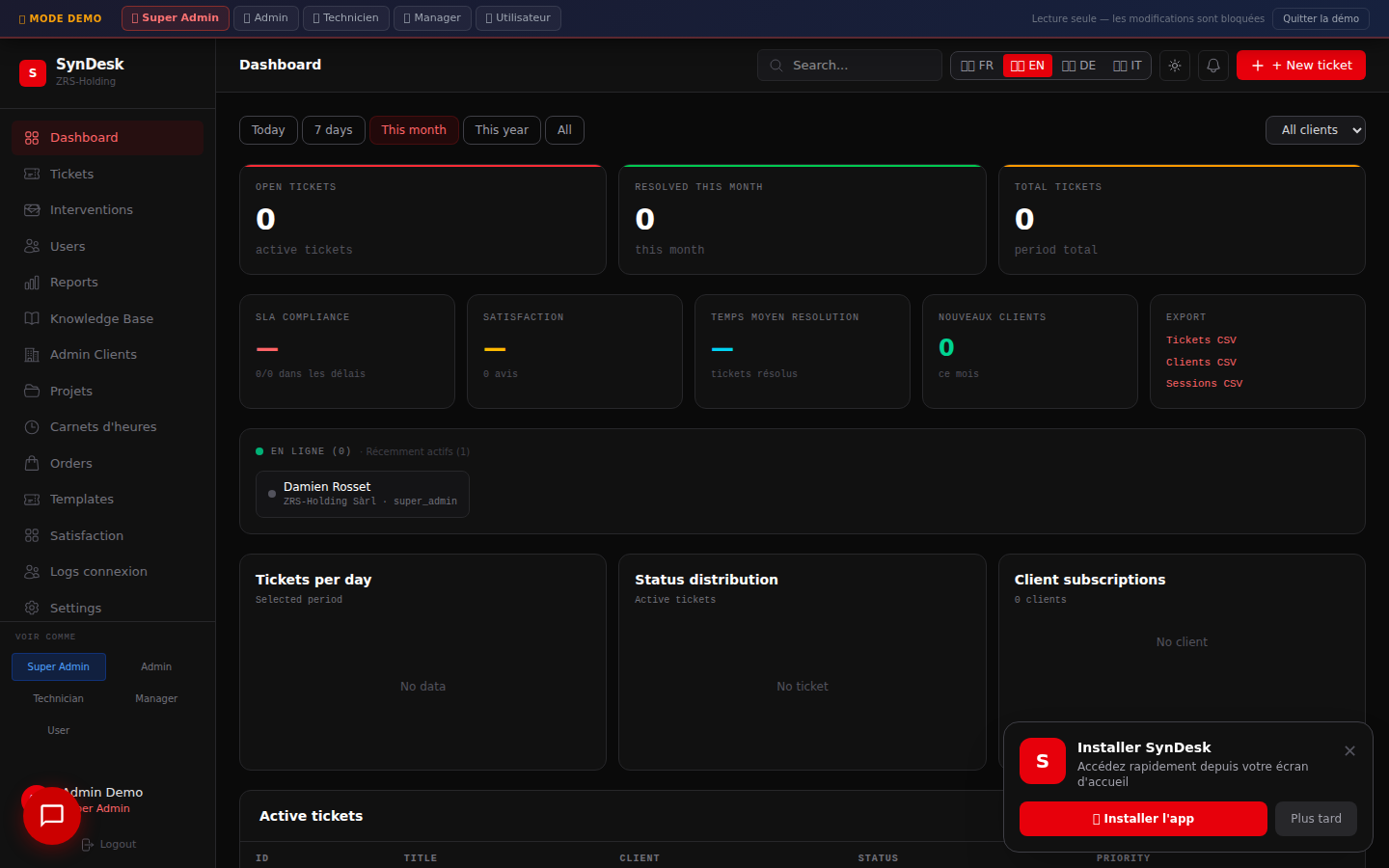Click the SynDesk logo in sidebar
Viewport: 1389px width, 868px height.
(33, 72)
